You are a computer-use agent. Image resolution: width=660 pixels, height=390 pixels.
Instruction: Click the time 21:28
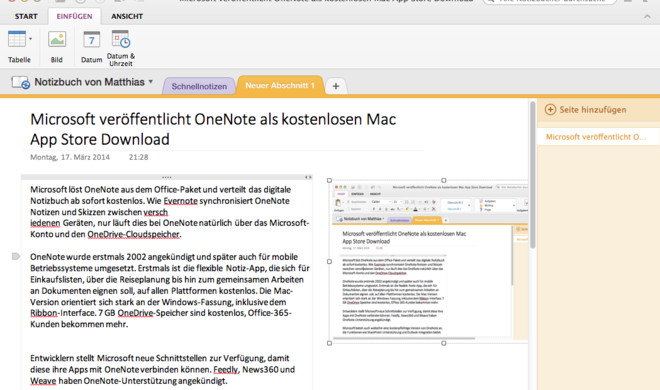(138, 157)
